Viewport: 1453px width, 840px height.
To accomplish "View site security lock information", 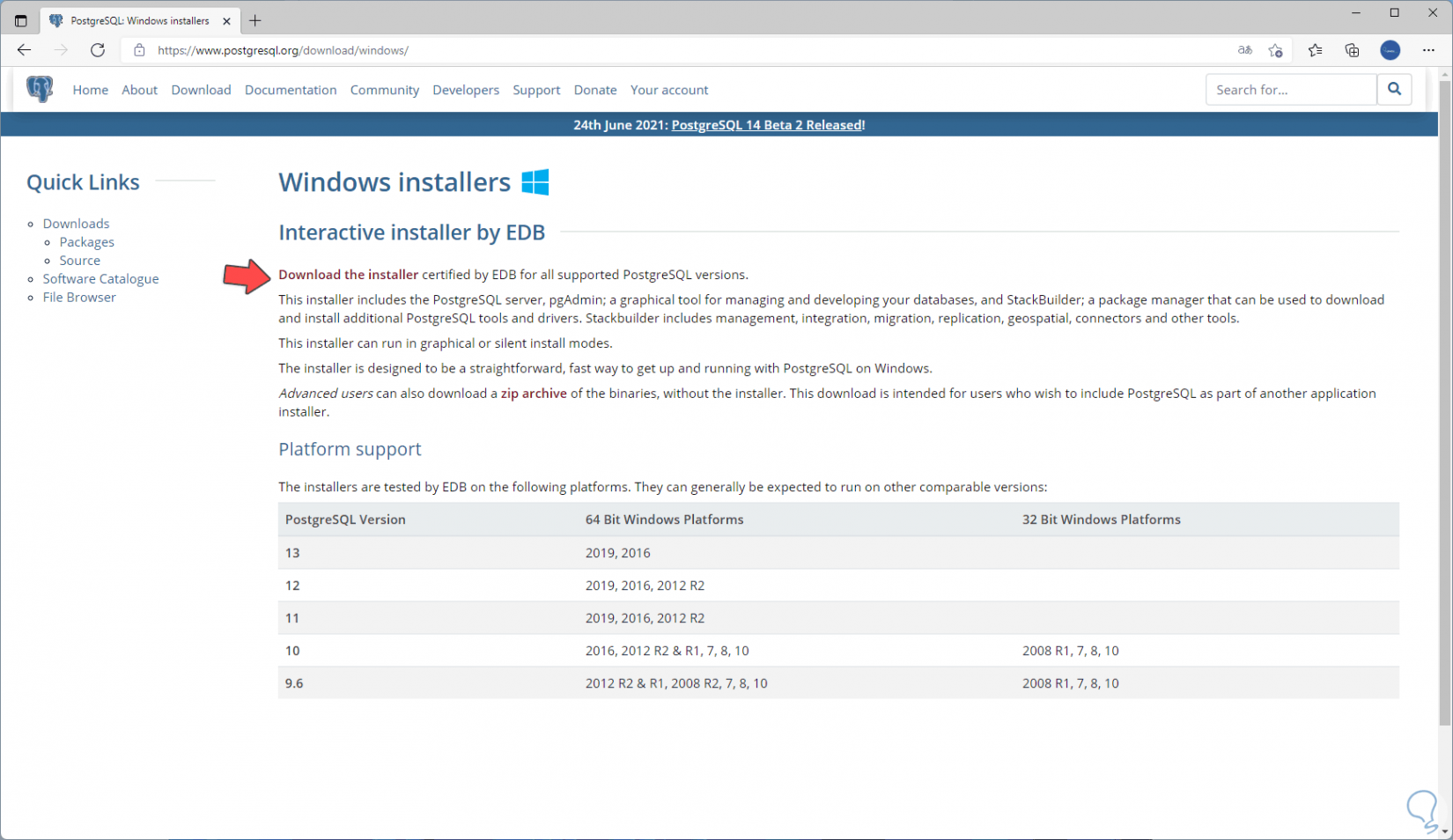I will [139, 50].
